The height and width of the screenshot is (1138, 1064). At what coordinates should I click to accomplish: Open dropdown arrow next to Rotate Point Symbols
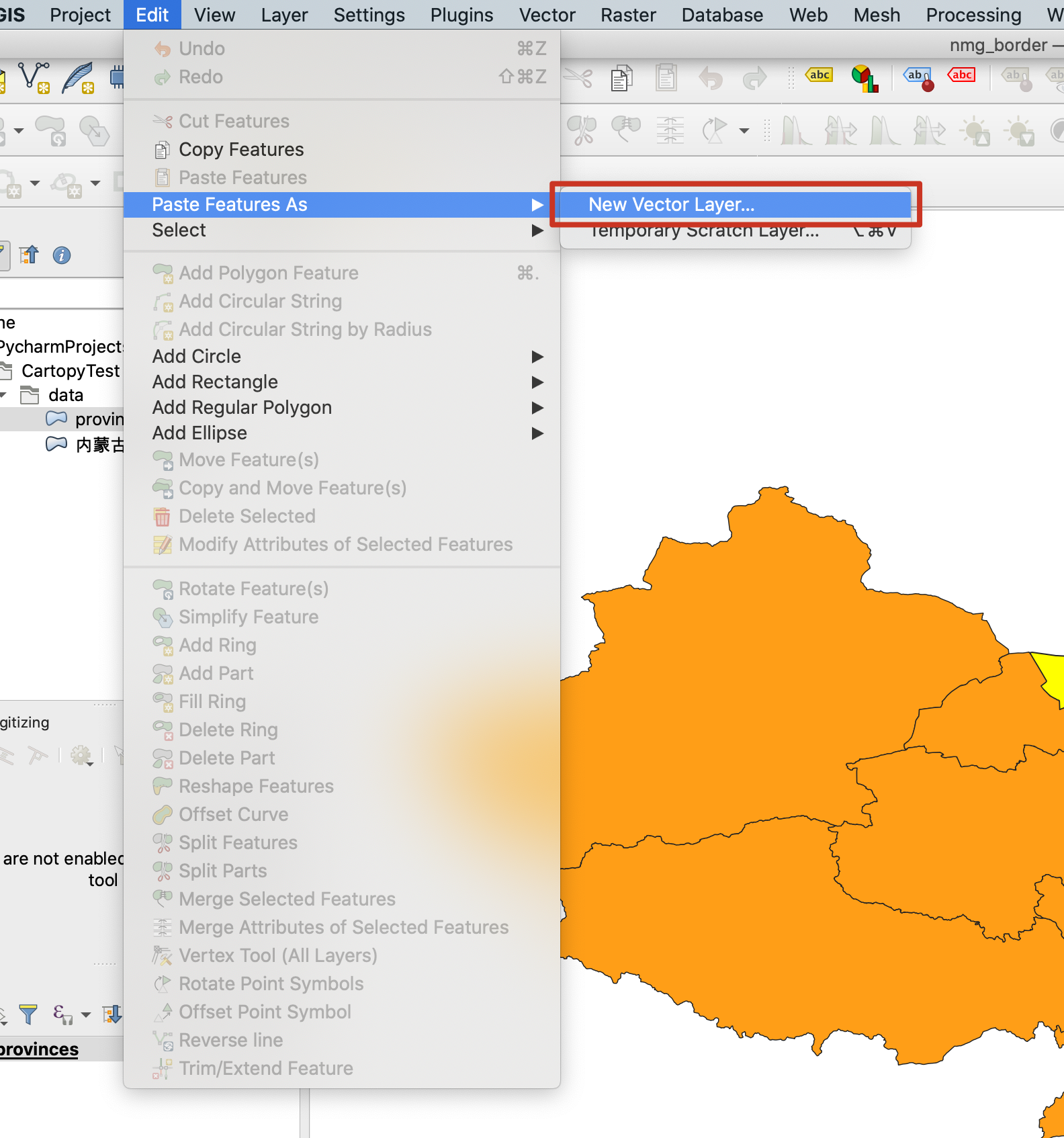pos(744,130)
